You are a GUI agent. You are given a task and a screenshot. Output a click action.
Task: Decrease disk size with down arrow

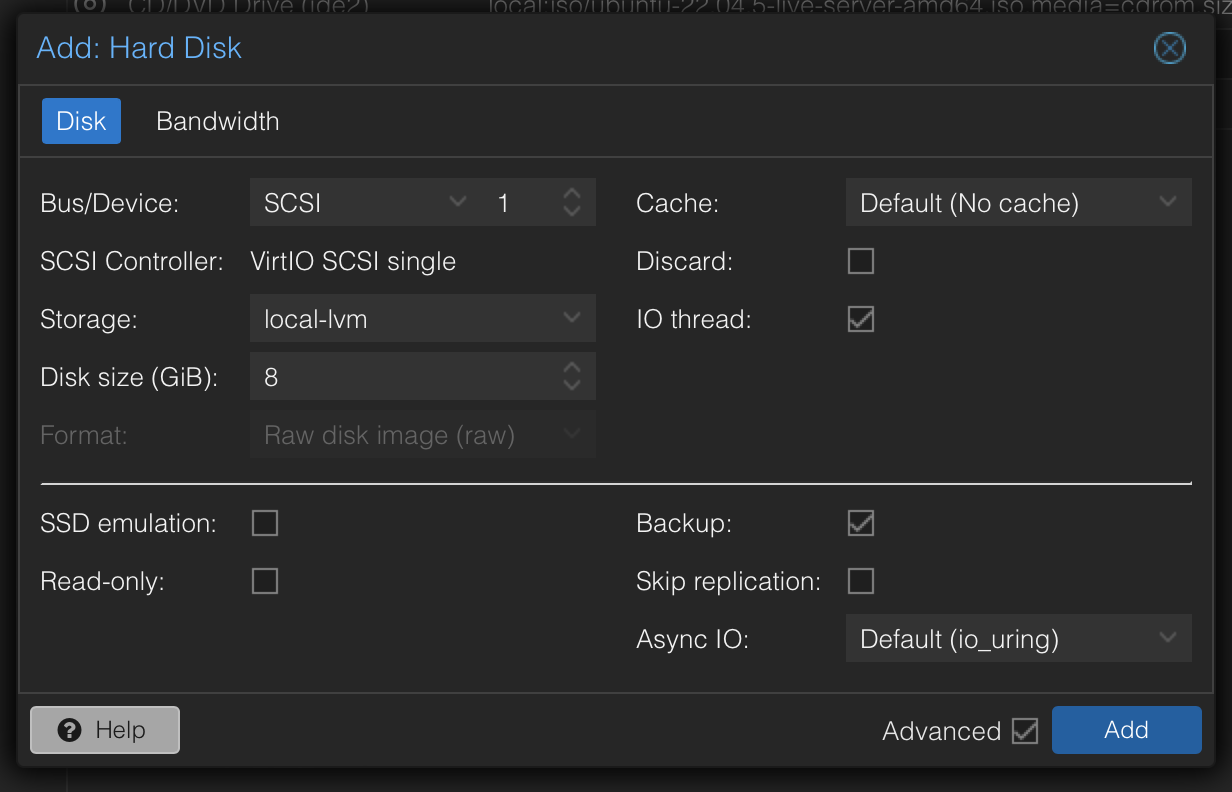coord(572,386)
